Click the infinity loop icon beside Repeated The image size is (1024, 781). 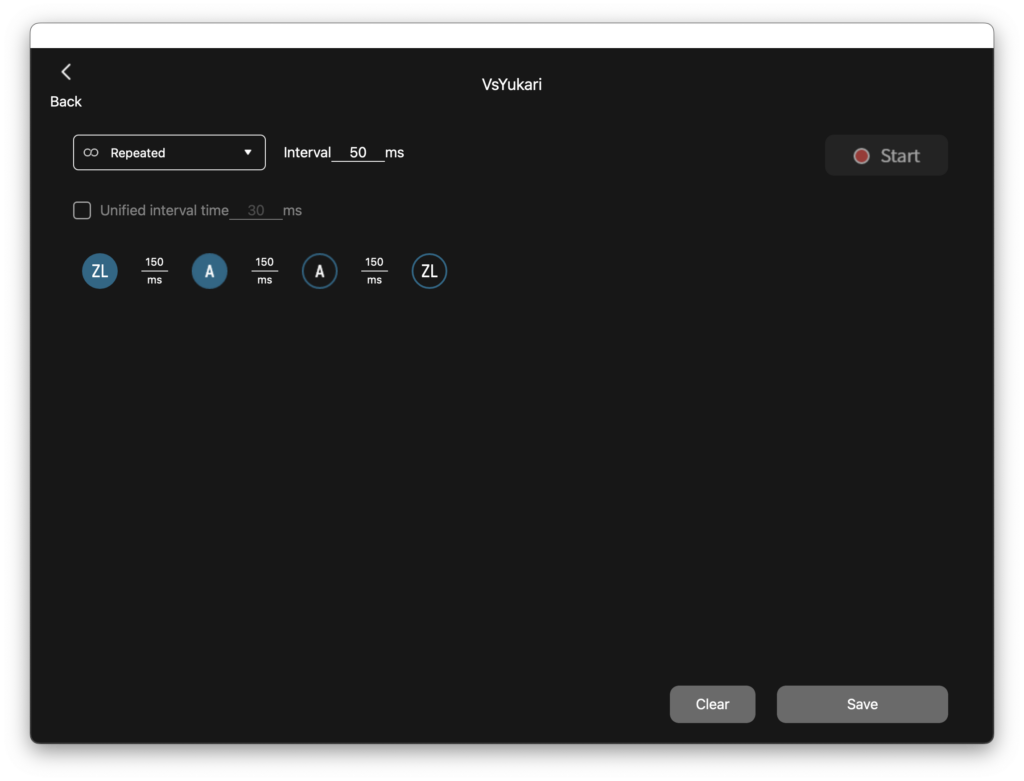pos(91,153)
